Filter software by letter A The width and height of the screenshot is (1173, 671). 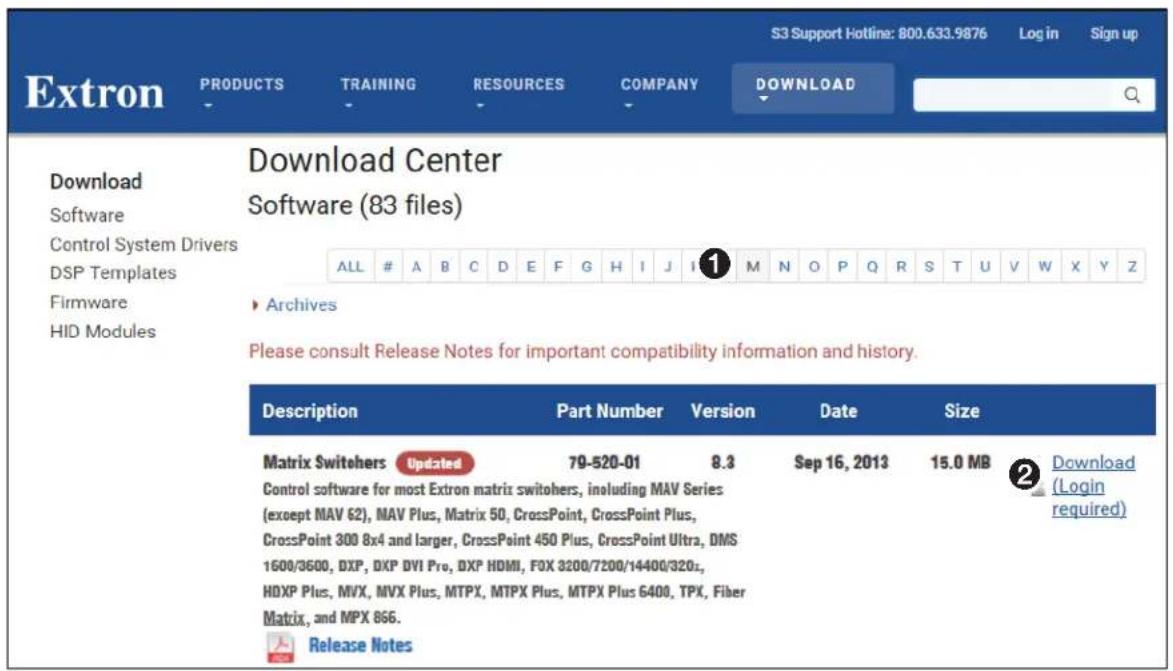click(x=417, y=266)
